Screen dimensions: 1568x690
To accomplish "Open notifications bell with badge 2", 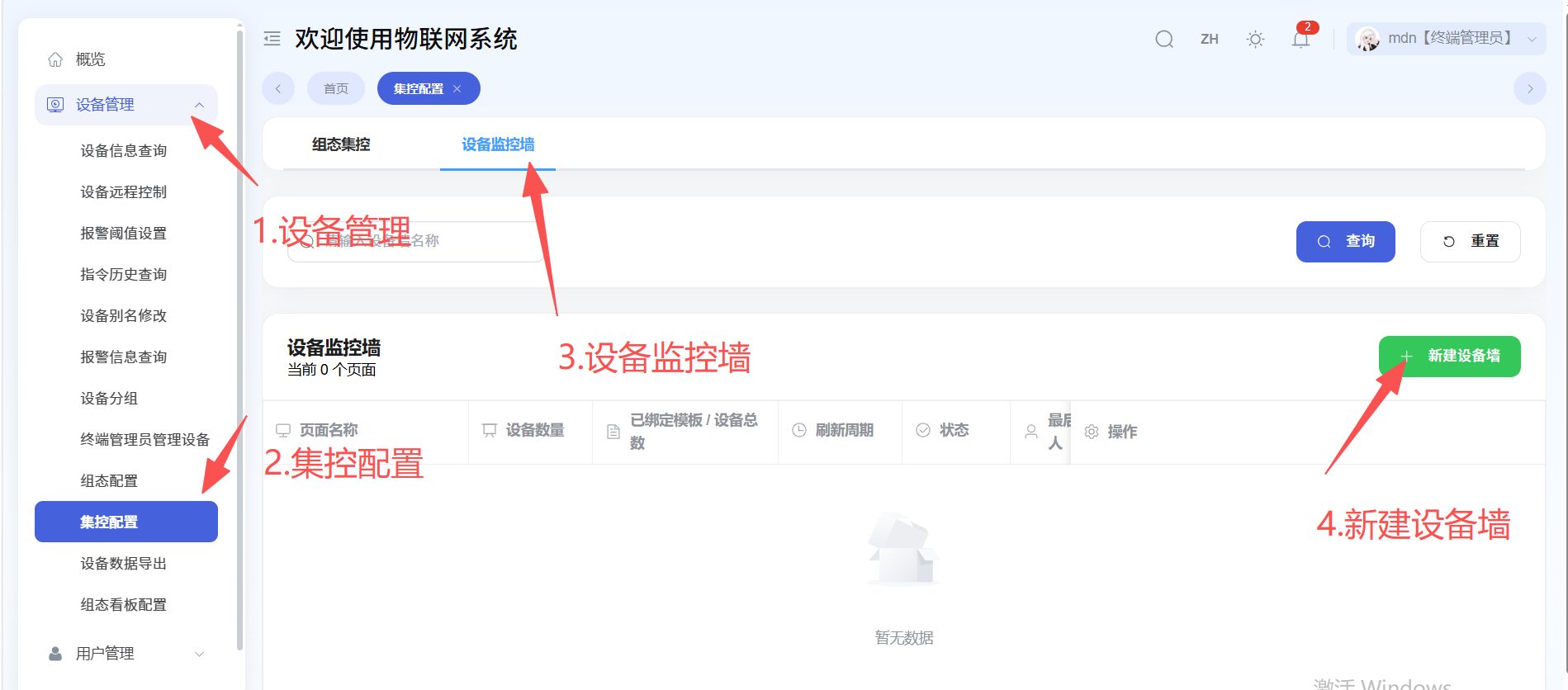I will 1301,39.
